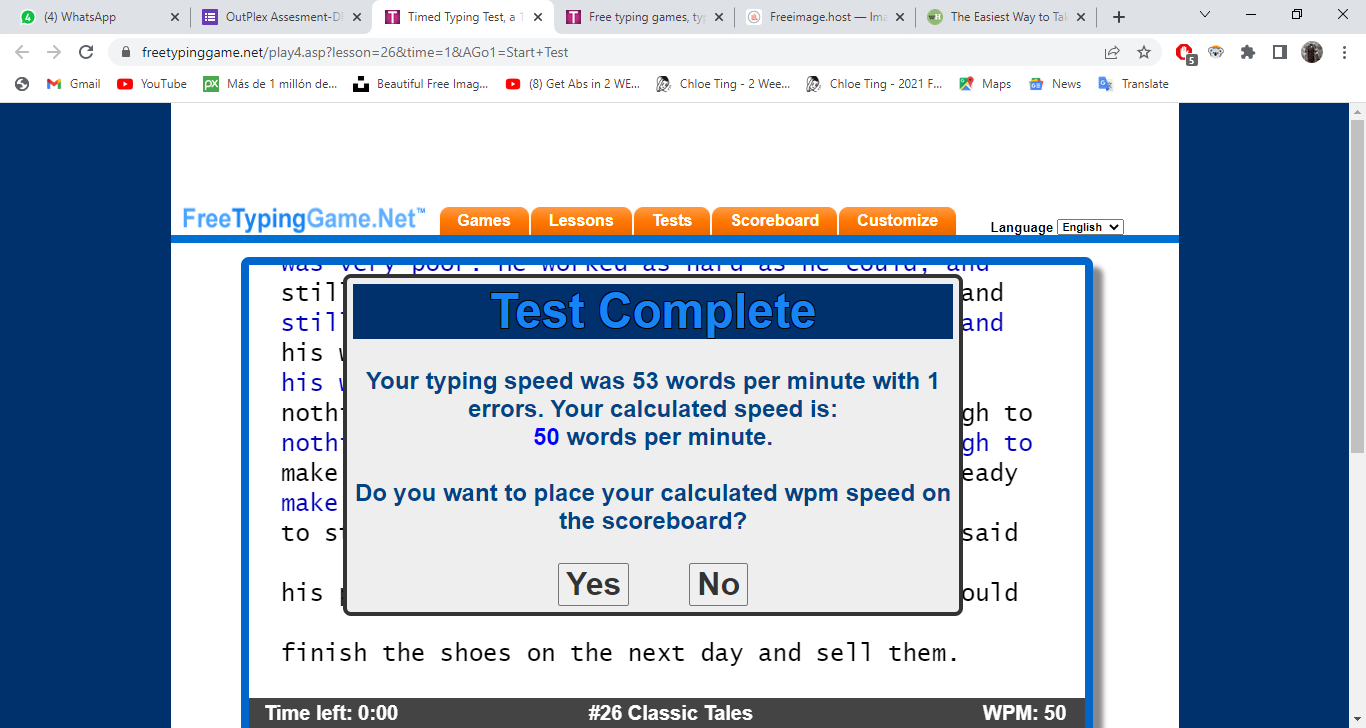This screenshot has height=728, width=1366.
Task: Share this page icon in address bar
Action: pos(1112,52)
